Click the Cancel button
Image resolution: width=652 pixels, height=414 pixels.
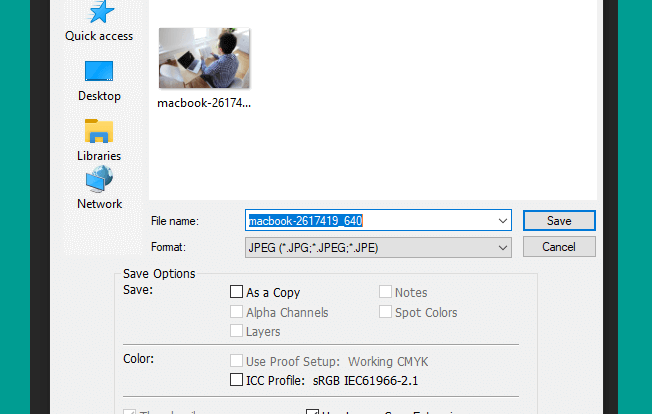pyautogui.click(x=559, y=247)
